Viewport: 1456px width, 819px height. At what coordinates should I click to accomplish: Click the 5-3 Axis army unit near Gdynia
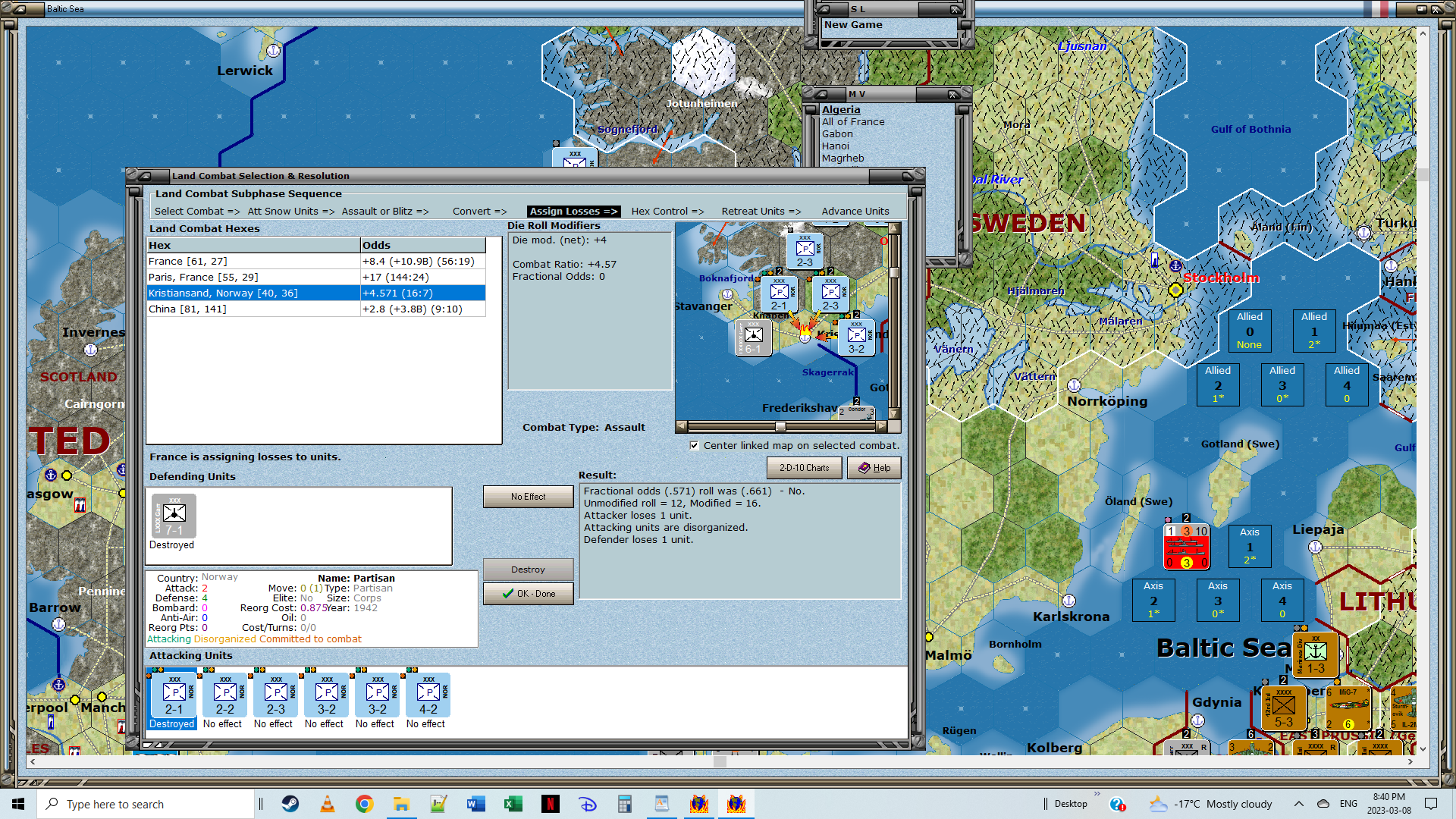point(1283,708)
